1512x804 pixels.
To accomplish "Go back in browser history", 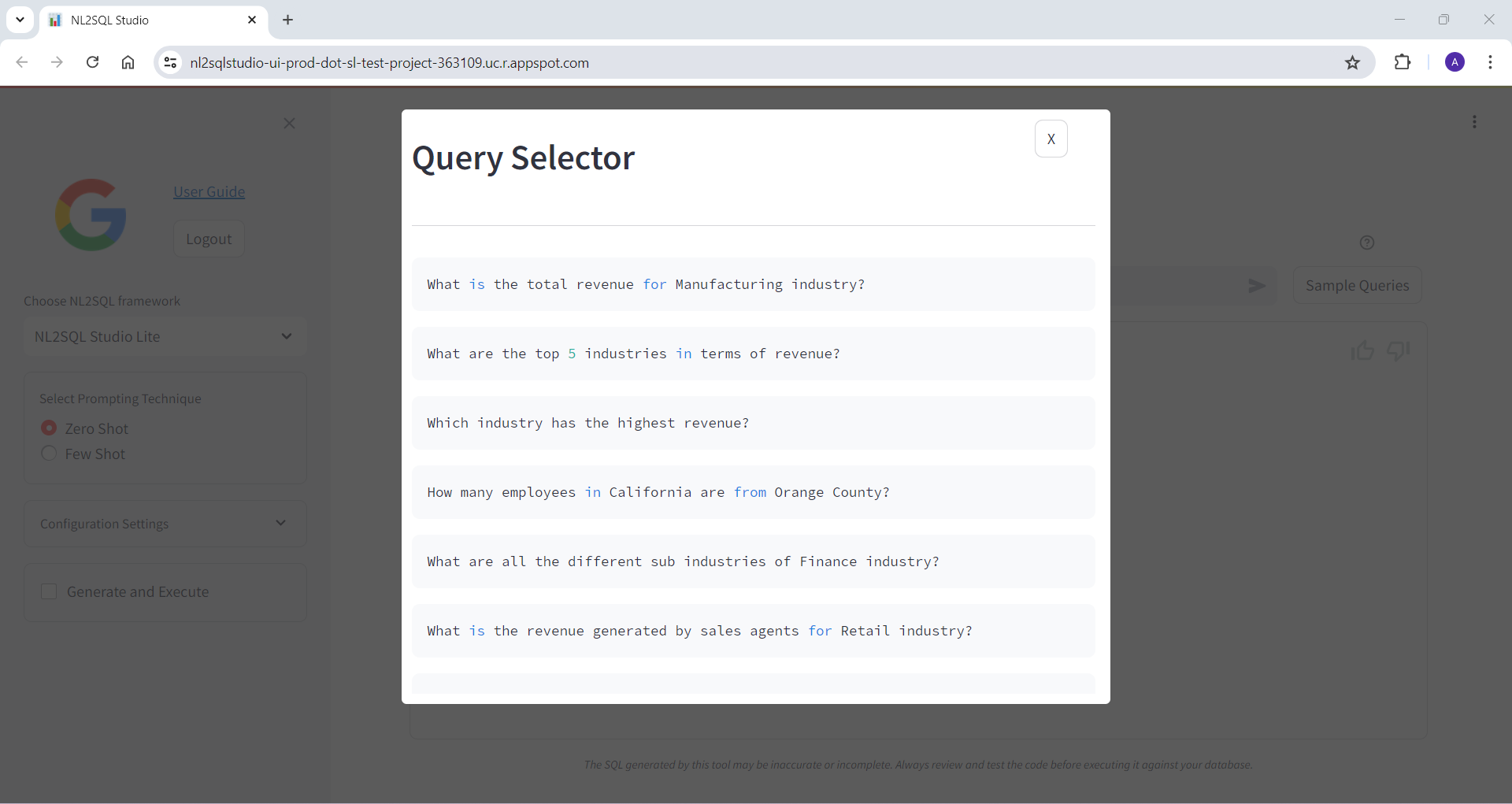I will (x=22, y=62).
